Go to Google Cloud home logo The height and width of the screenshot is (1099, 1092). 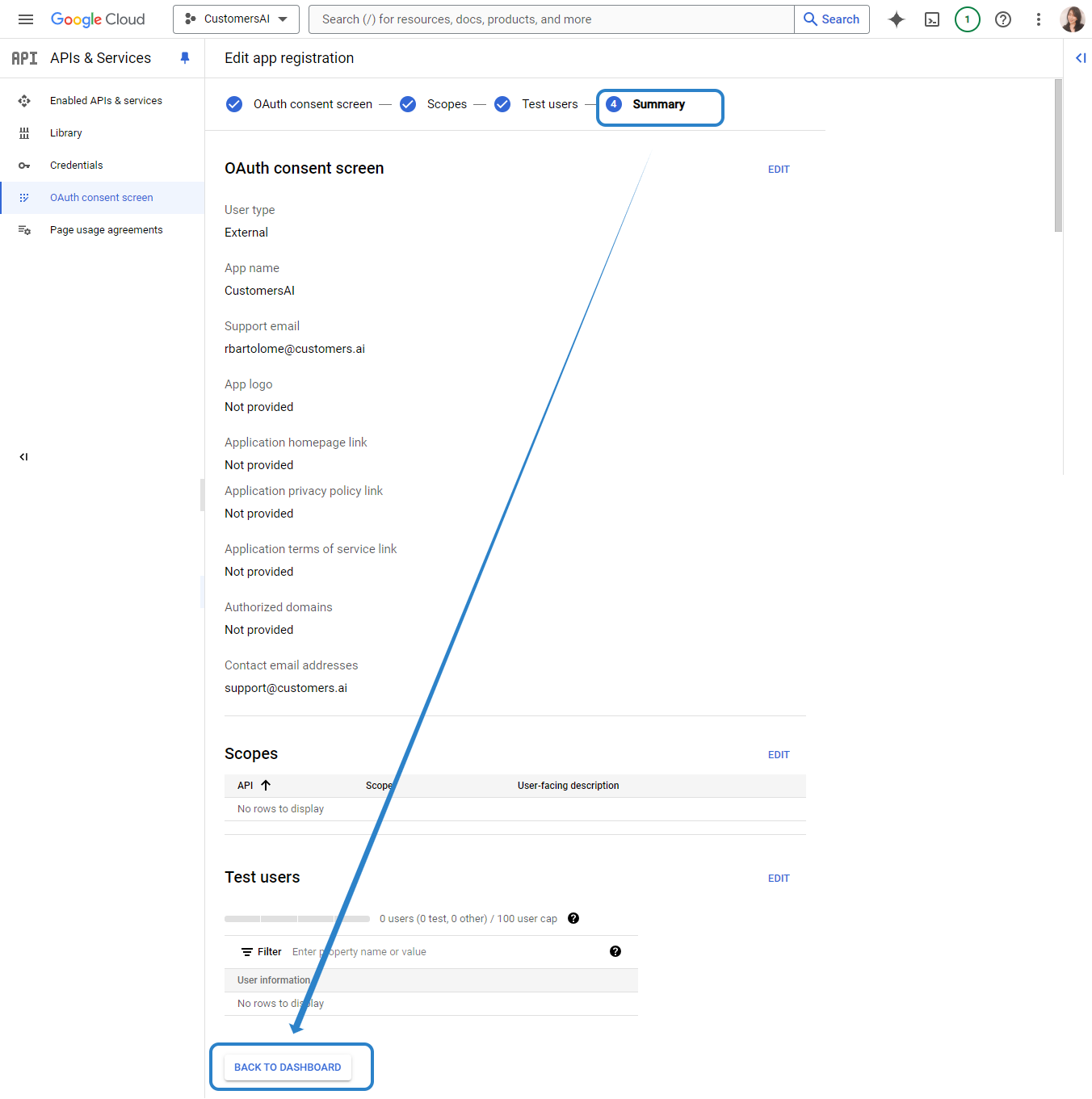[x=98, y=19]
